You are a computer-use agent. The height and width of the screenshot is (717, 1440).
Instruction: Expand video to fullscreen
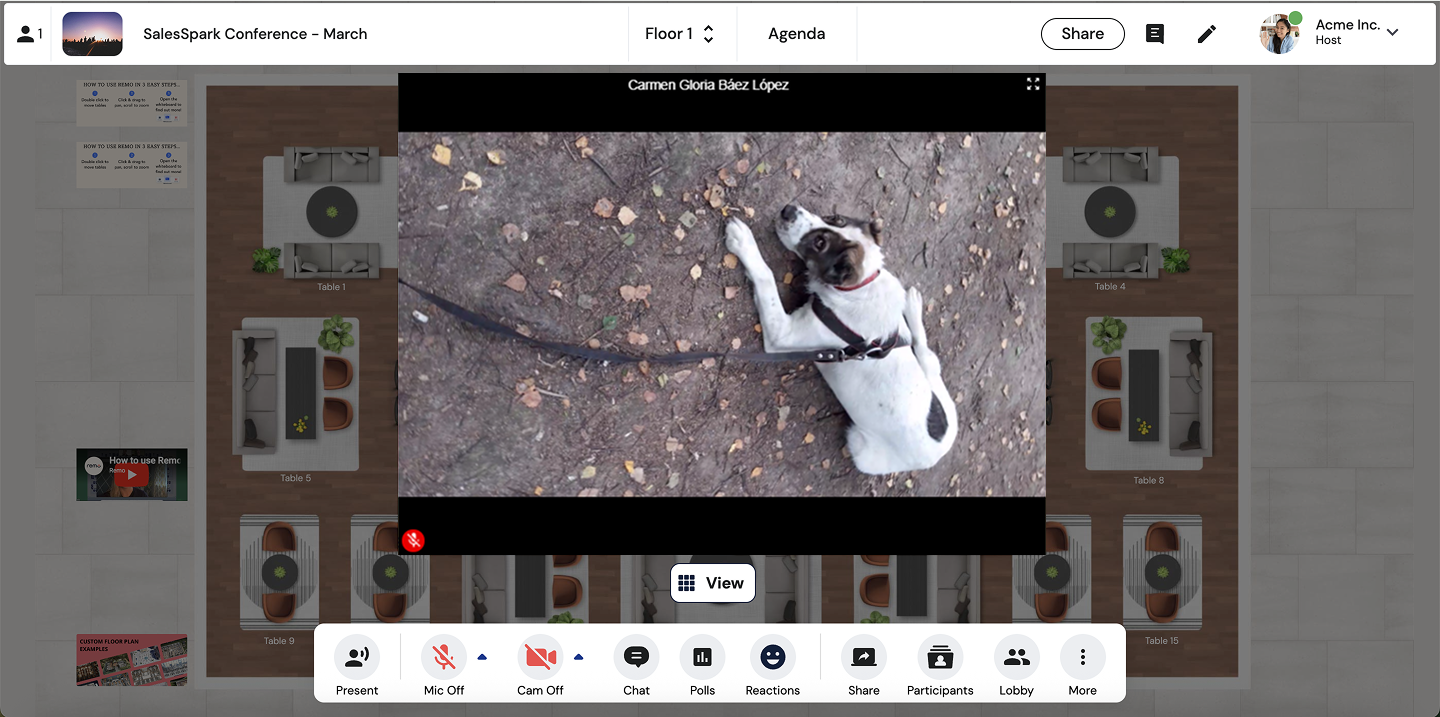(x=1033, y=84)
